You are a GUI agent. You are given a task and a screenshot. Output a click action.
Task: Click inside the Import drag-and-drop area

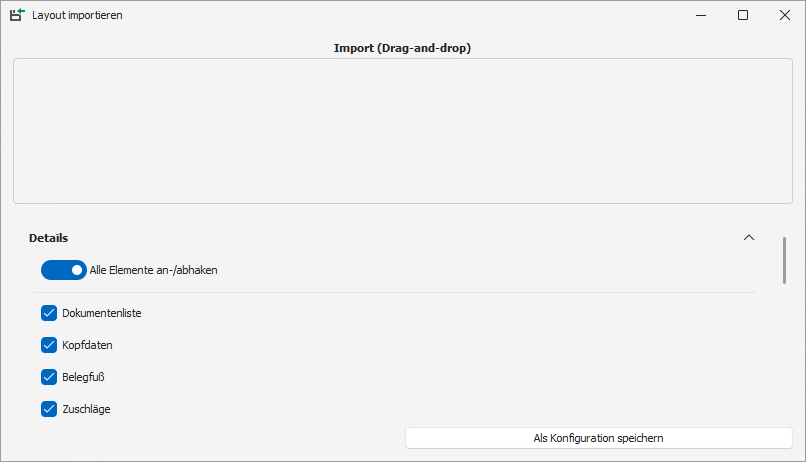[402, 131]
